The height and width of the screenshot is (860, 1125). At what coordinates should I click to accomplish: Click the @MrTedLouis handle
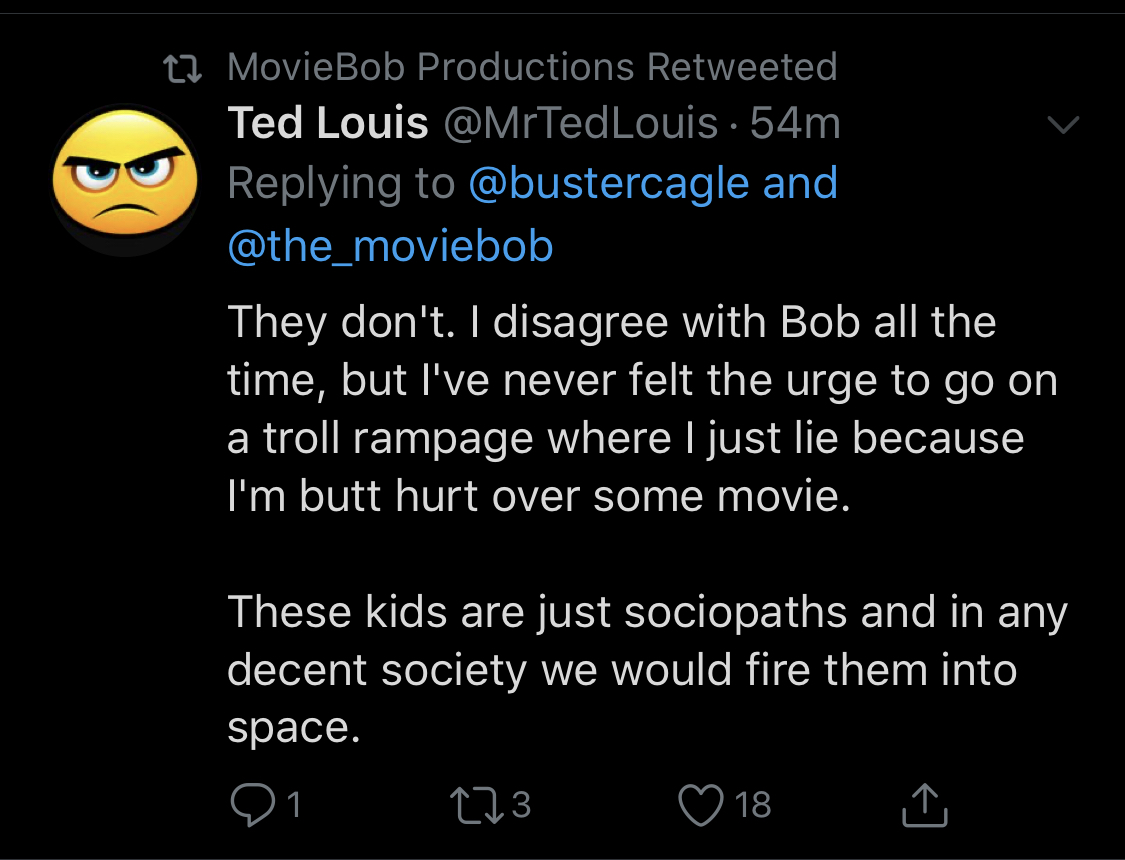tap(581, 123)
